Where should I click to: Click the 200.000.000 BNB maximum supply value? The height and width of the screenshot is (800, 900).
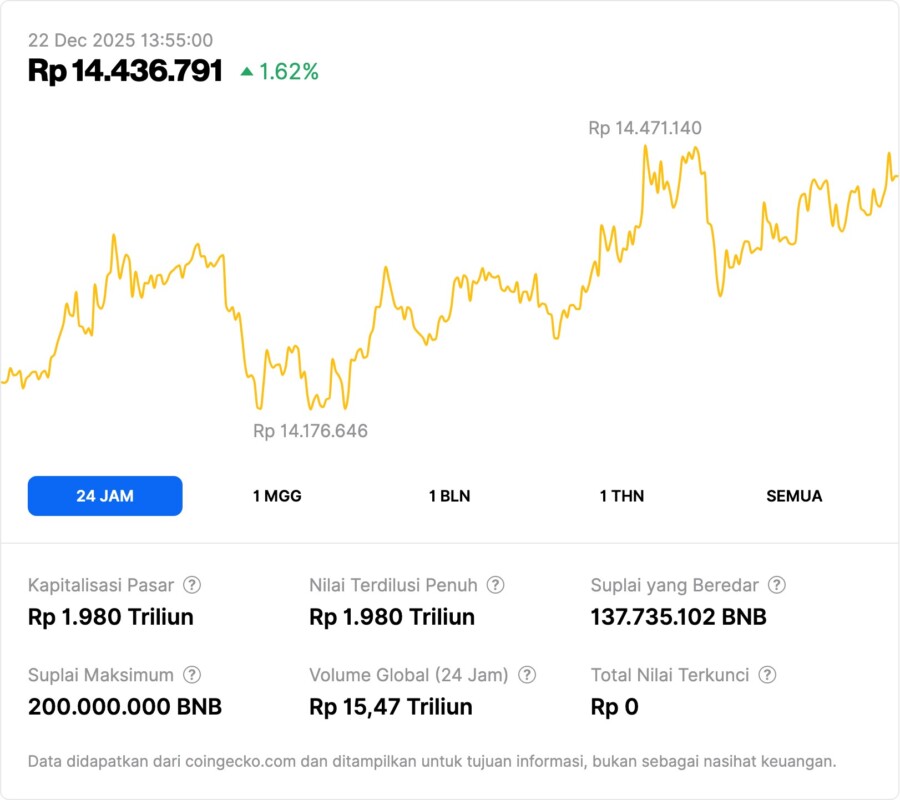point(125,707)
